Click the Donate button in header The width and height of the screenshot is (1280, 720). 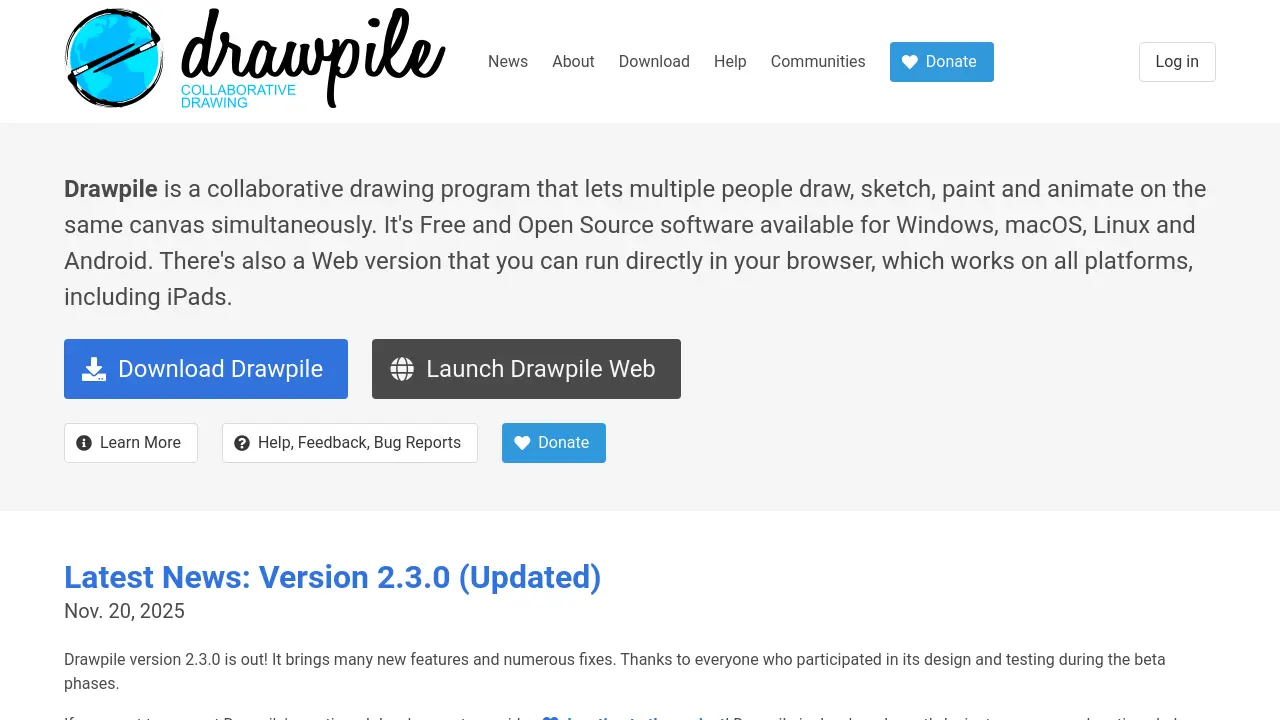click(942, 62)
